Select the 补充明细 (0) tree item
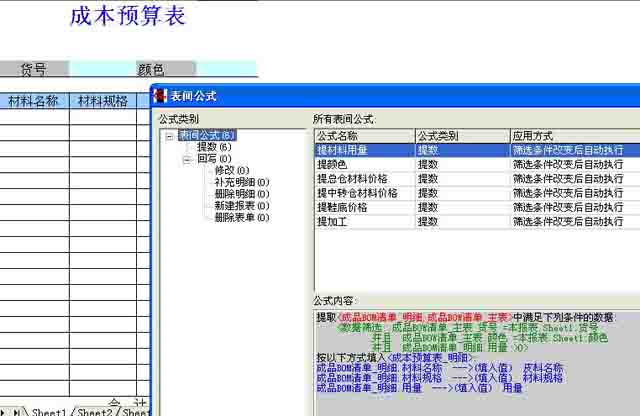Screen dimensions: 640x416 pyautogui.click(x=241, y=182)
